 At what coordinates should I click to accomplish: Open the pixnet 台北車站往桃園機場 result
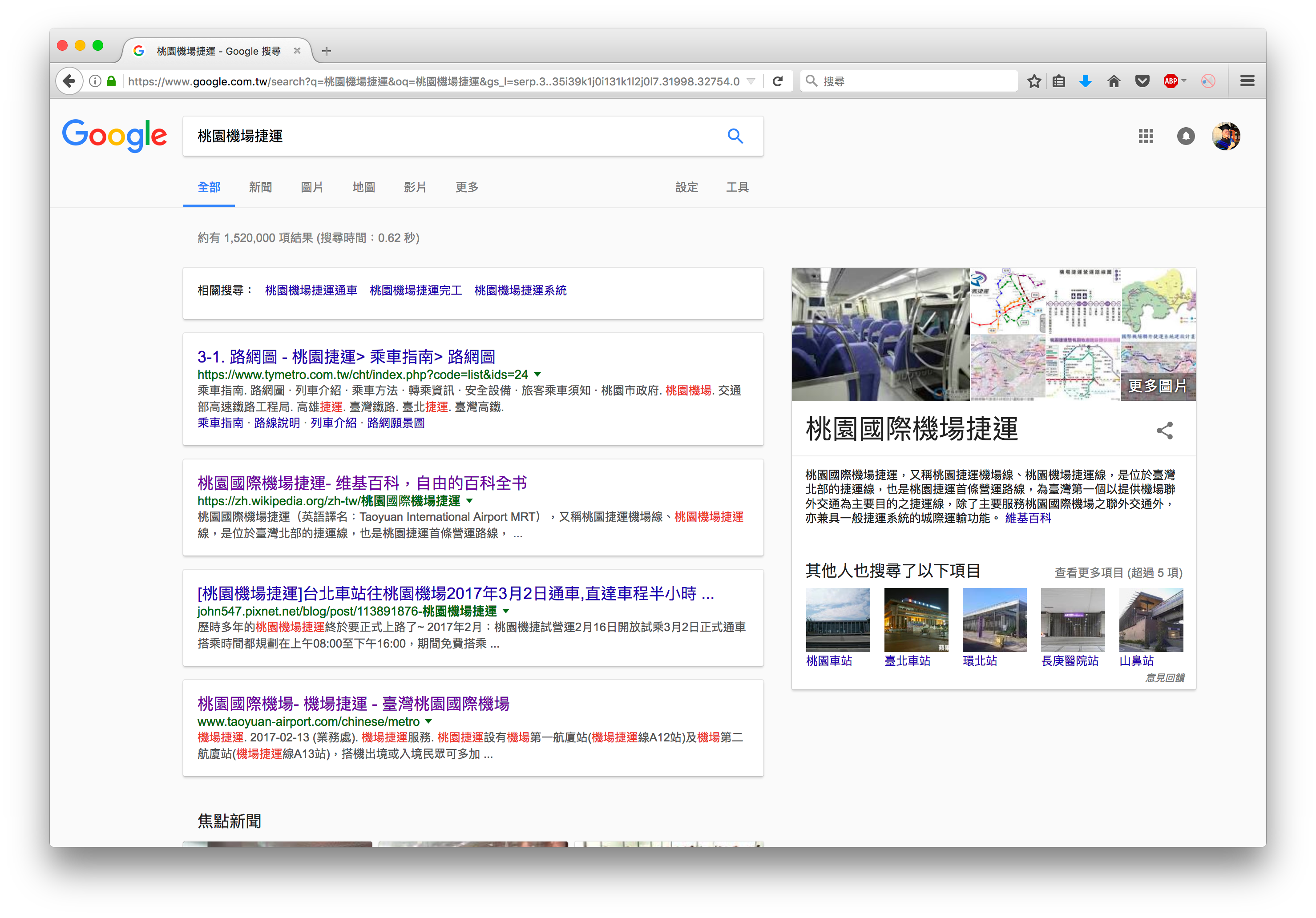click(456, 593)
